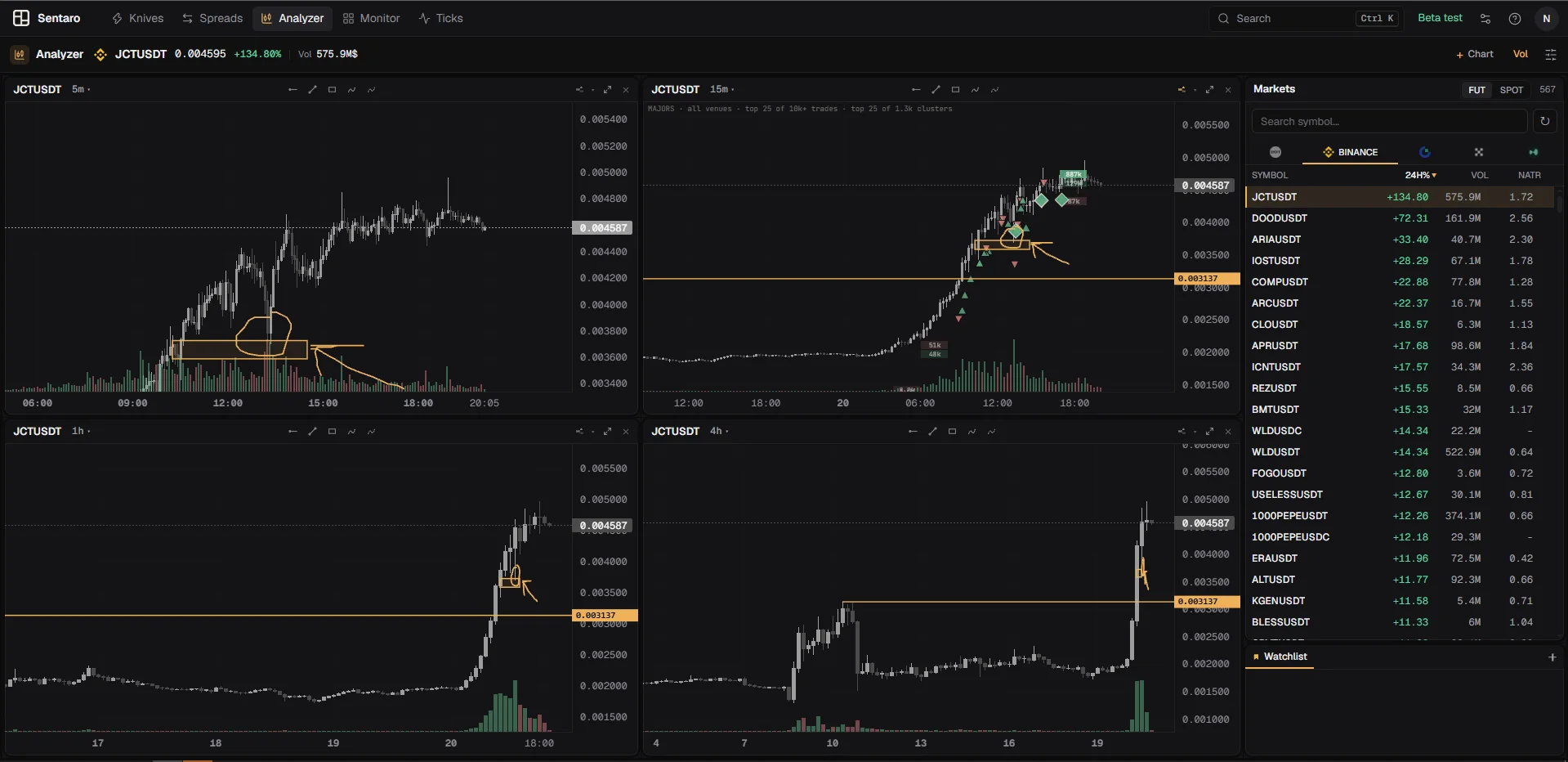Open the Spreads tab
The width and height of the screenshot is (1568, 762).
[x=212, y=18]
